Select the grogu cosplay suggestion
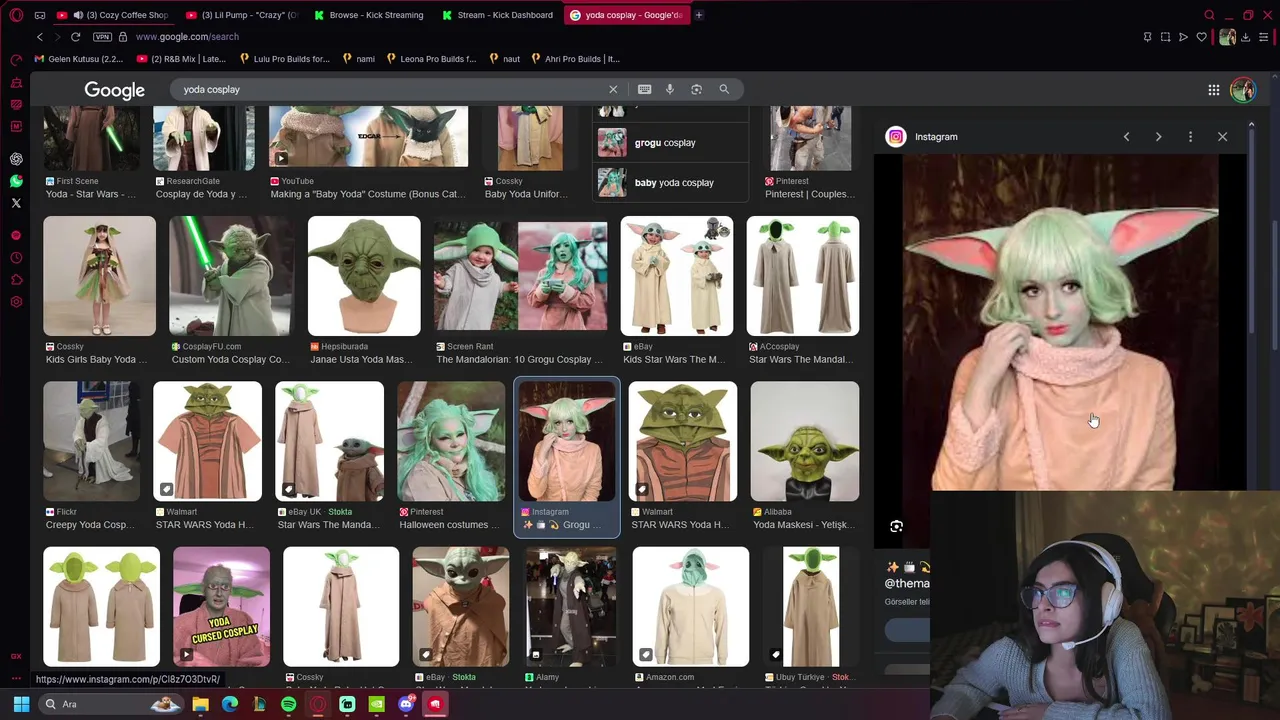The height and width of the screenshot is (720, 1280). pyautogui.click(x=671, y=143)
